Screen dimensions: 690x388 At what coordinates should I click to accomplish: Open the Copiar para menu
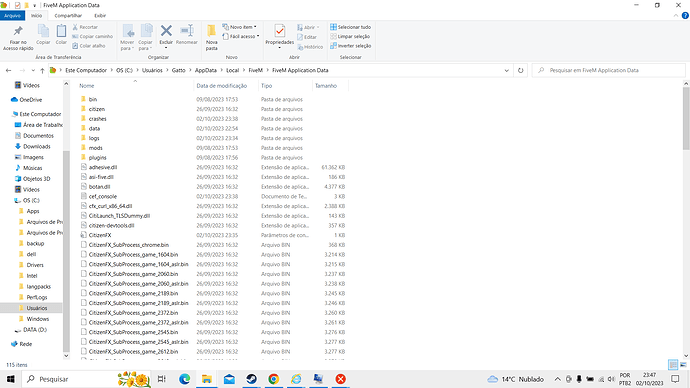[x=145, y=37]
